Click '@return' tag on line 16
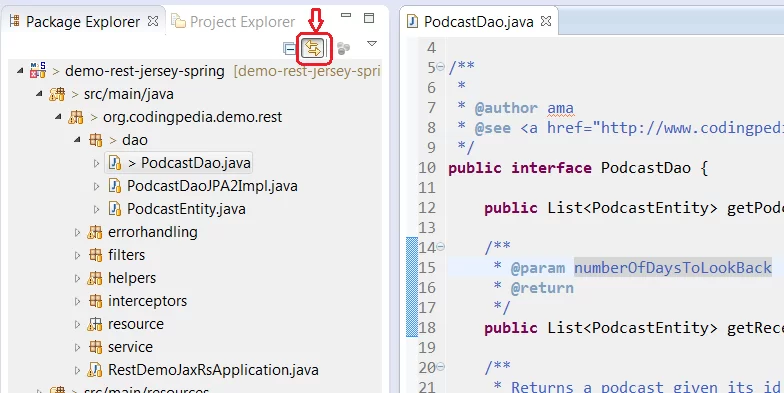Screen dimensions: 784x393 point(542,288)
